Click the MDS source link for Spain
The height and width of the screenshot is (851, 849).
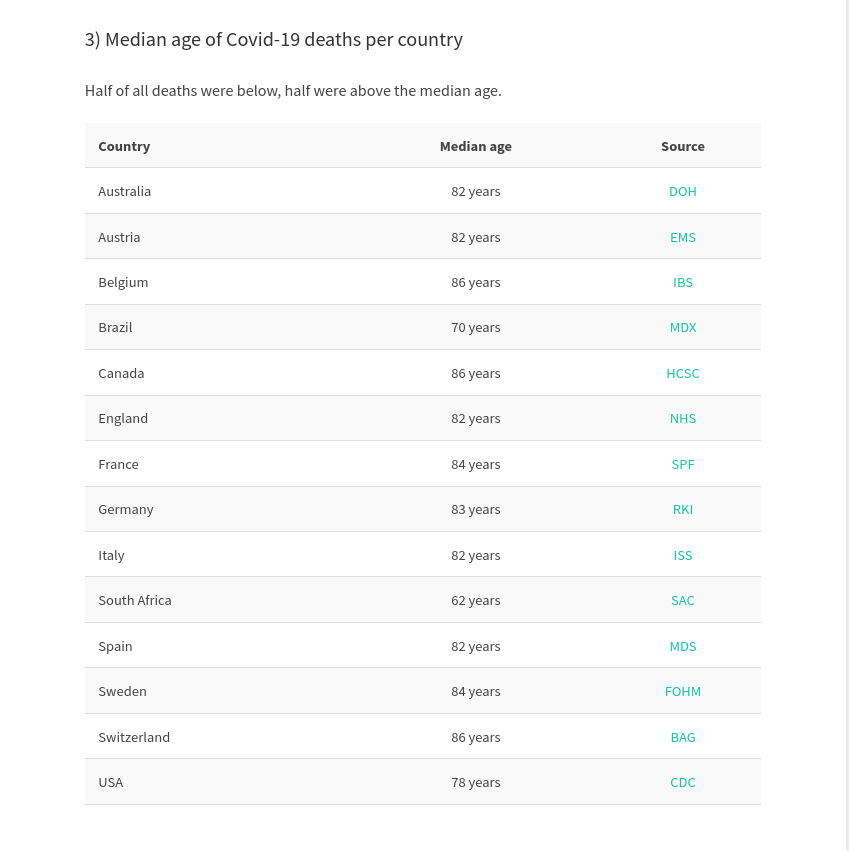coord(682,647)
